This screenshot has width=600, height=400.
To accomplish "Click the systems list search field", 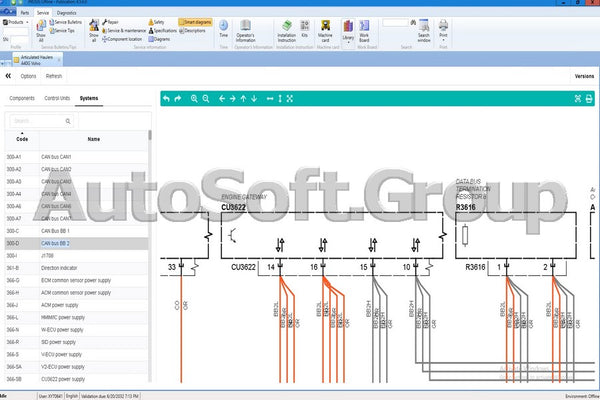I will [x=41, y=121].
